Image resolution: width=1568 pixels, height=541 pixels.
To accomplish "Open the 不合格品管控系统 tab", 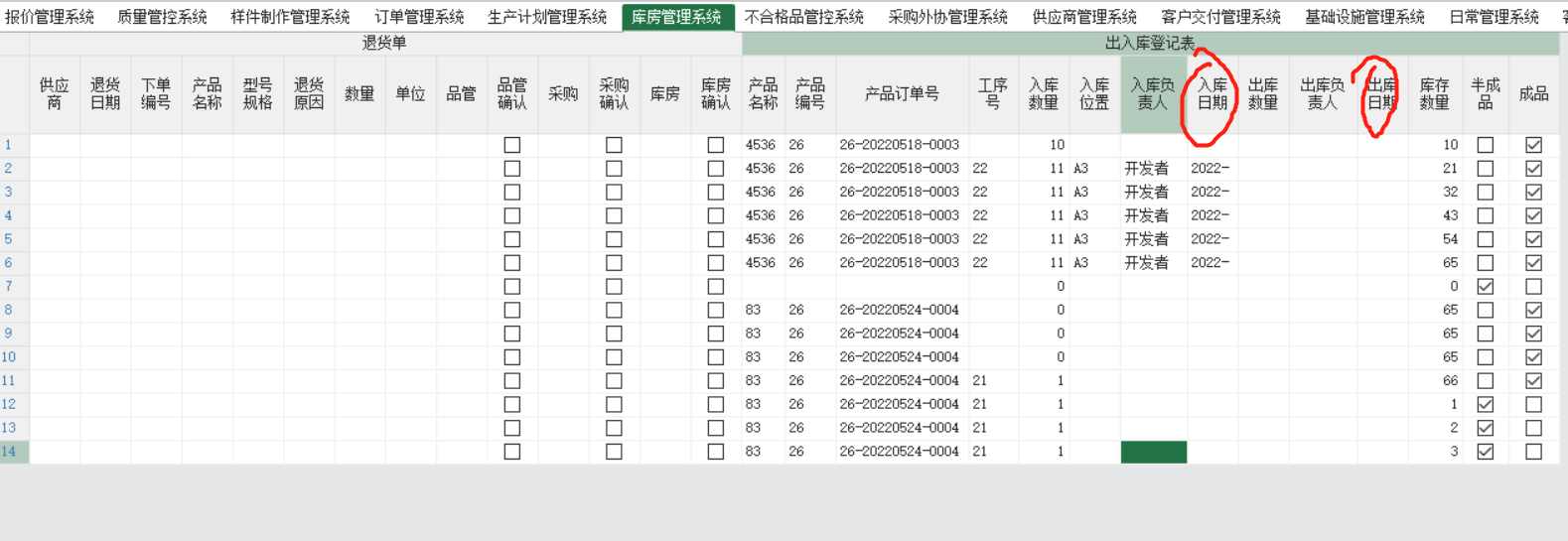I will pyautogui.click(x=803, y=17).
